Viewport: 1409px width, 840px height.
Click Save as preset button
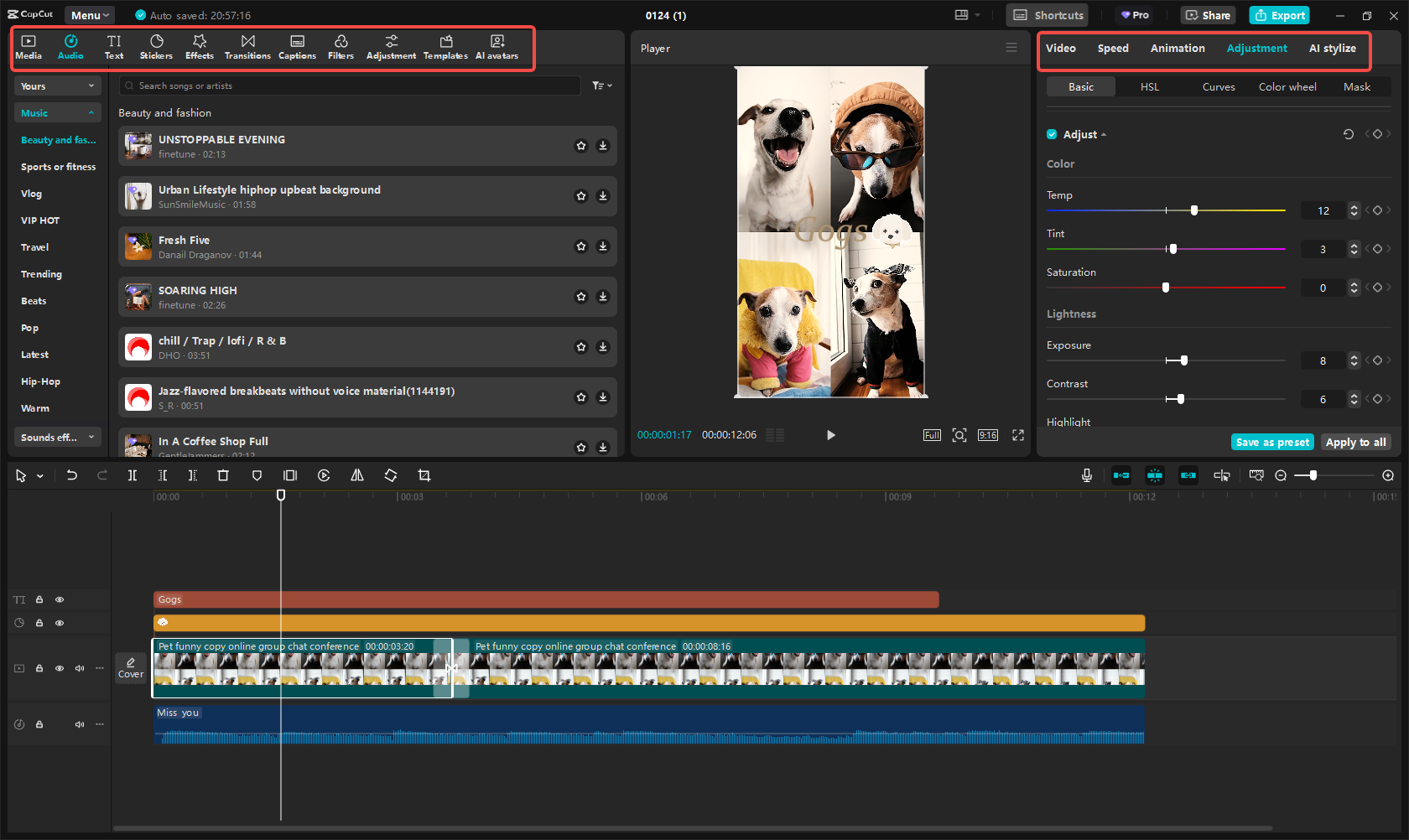tap(1272, 442)
